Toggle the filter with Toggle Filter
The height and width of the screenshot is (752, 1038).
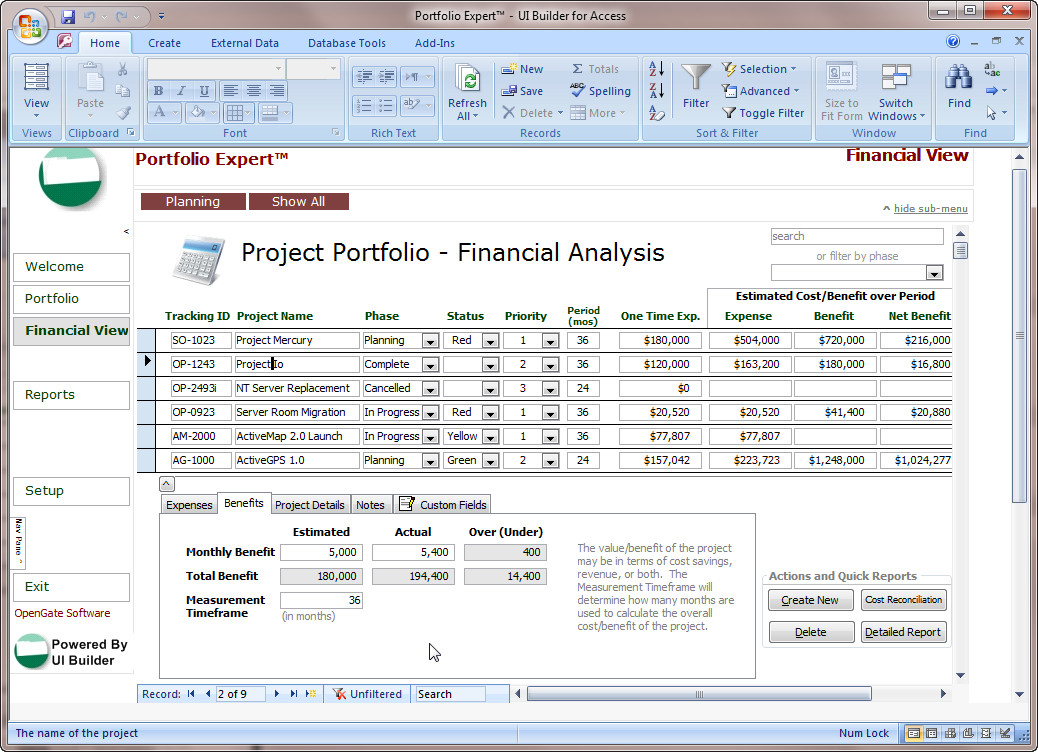coord(763,113)
